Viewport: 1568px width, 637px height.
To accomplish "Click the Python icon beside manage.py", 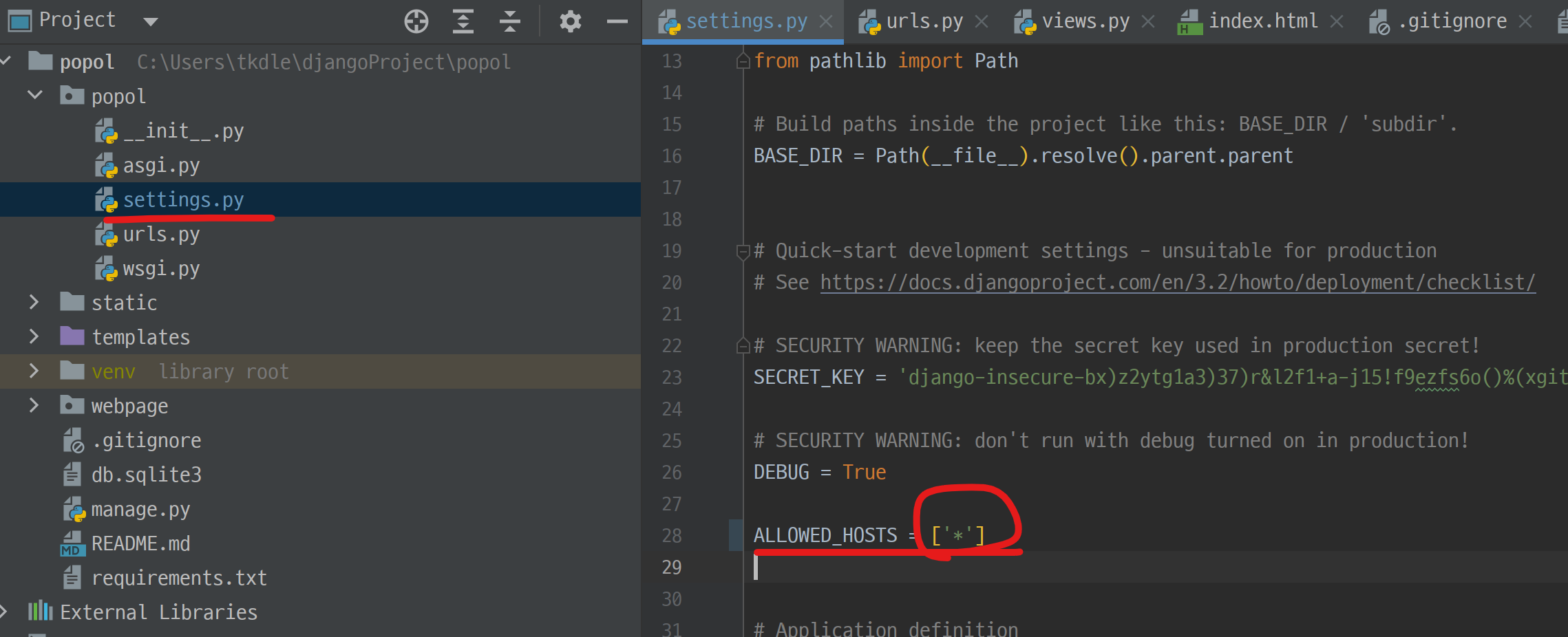I will 74,510.
